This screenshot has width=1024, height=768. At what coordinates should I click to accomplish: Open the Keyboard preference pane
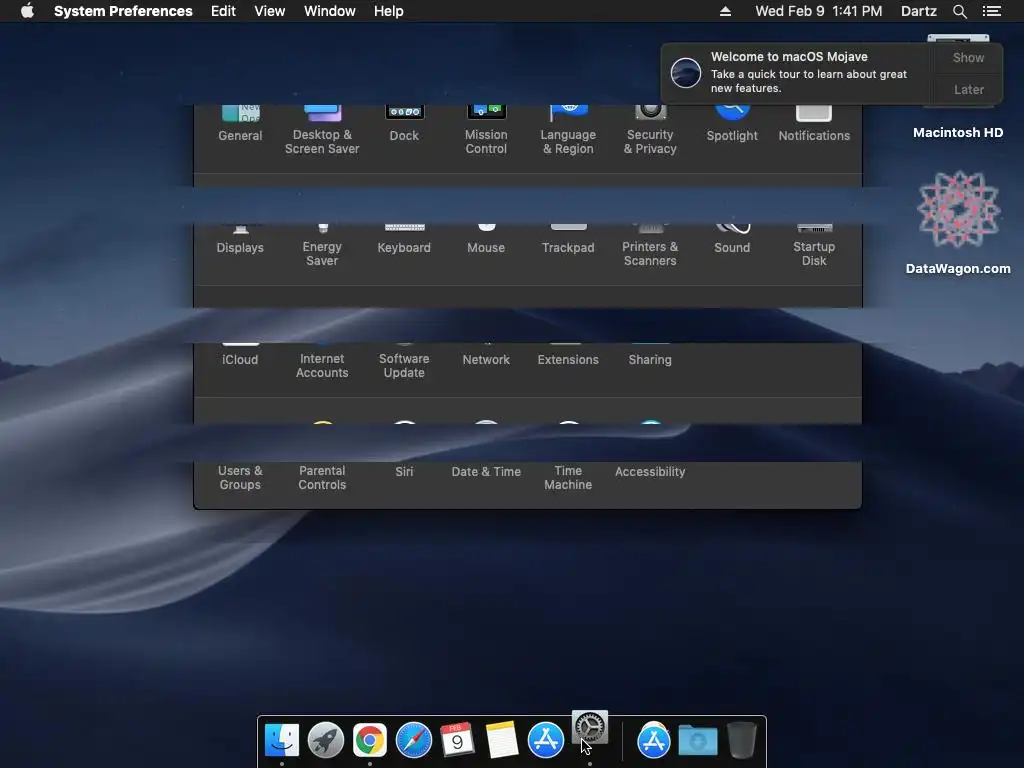(404, 240)
